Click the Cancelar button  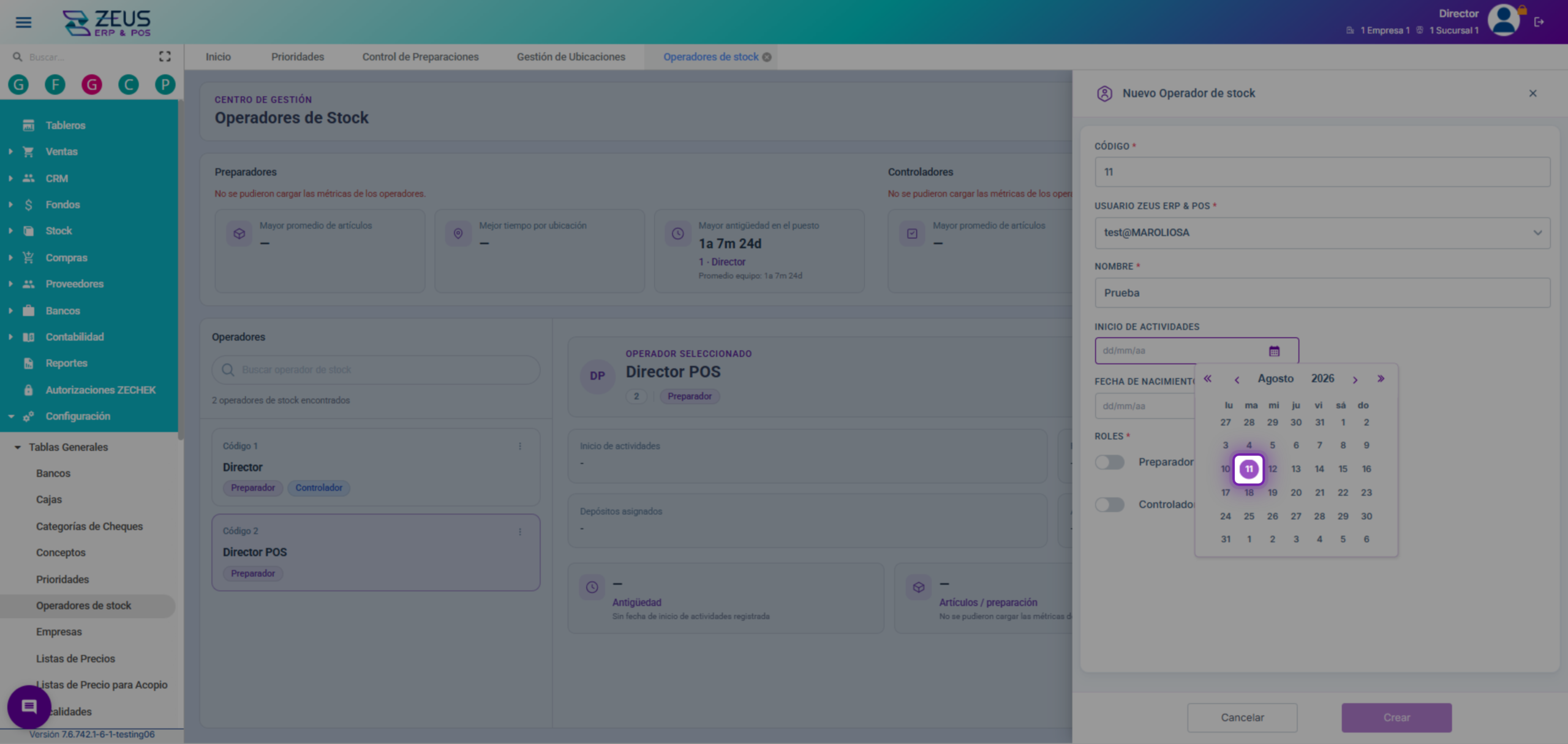(x=1242, y=717)
